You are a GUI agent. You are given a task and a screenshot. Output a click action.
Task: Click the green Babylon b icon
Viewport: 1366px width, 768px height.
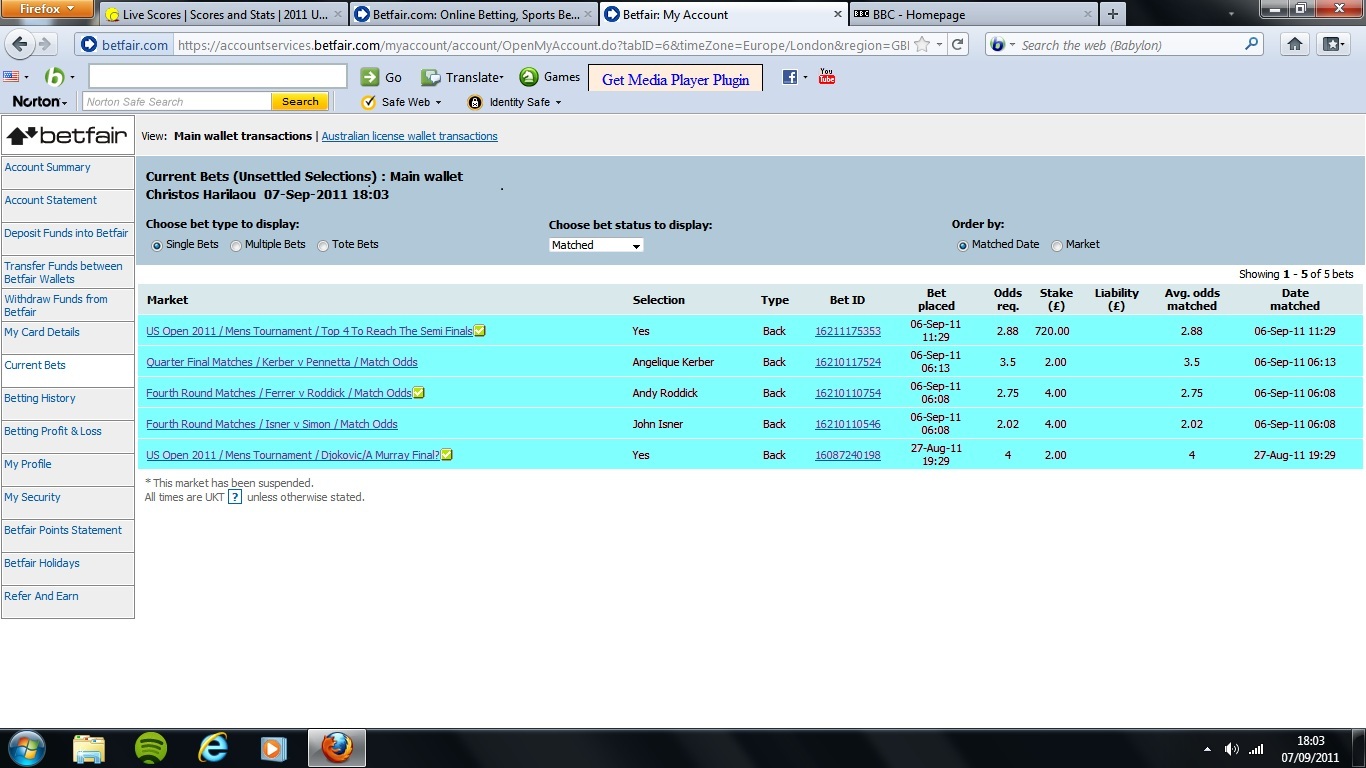tap(54, 77)
